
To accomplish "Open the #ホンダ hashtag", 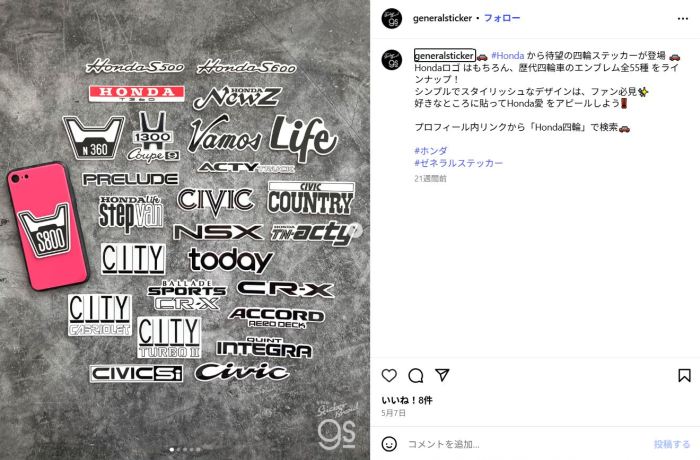I will [431, 151].
